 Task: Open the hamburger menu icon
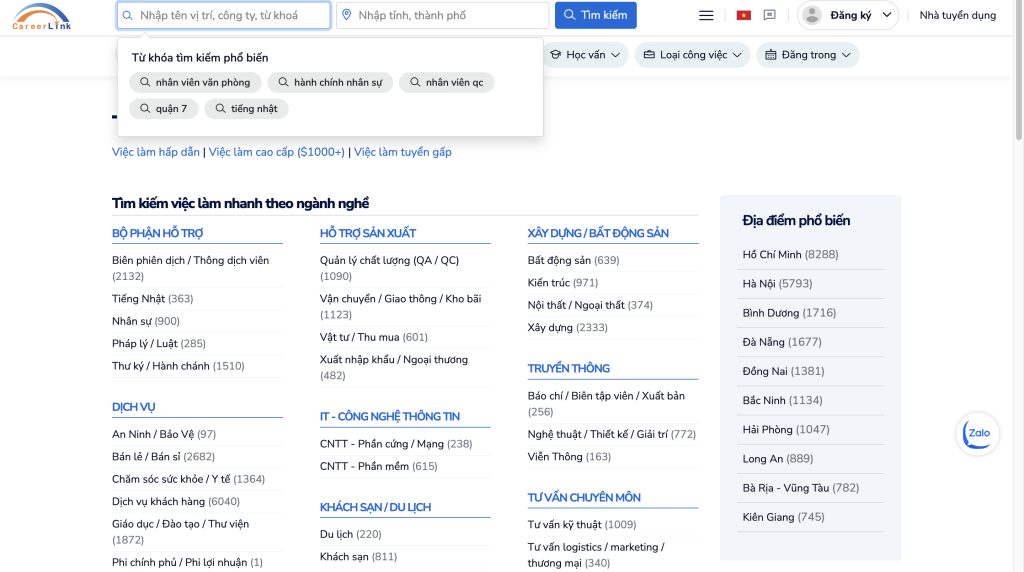[x=706, y=16]
